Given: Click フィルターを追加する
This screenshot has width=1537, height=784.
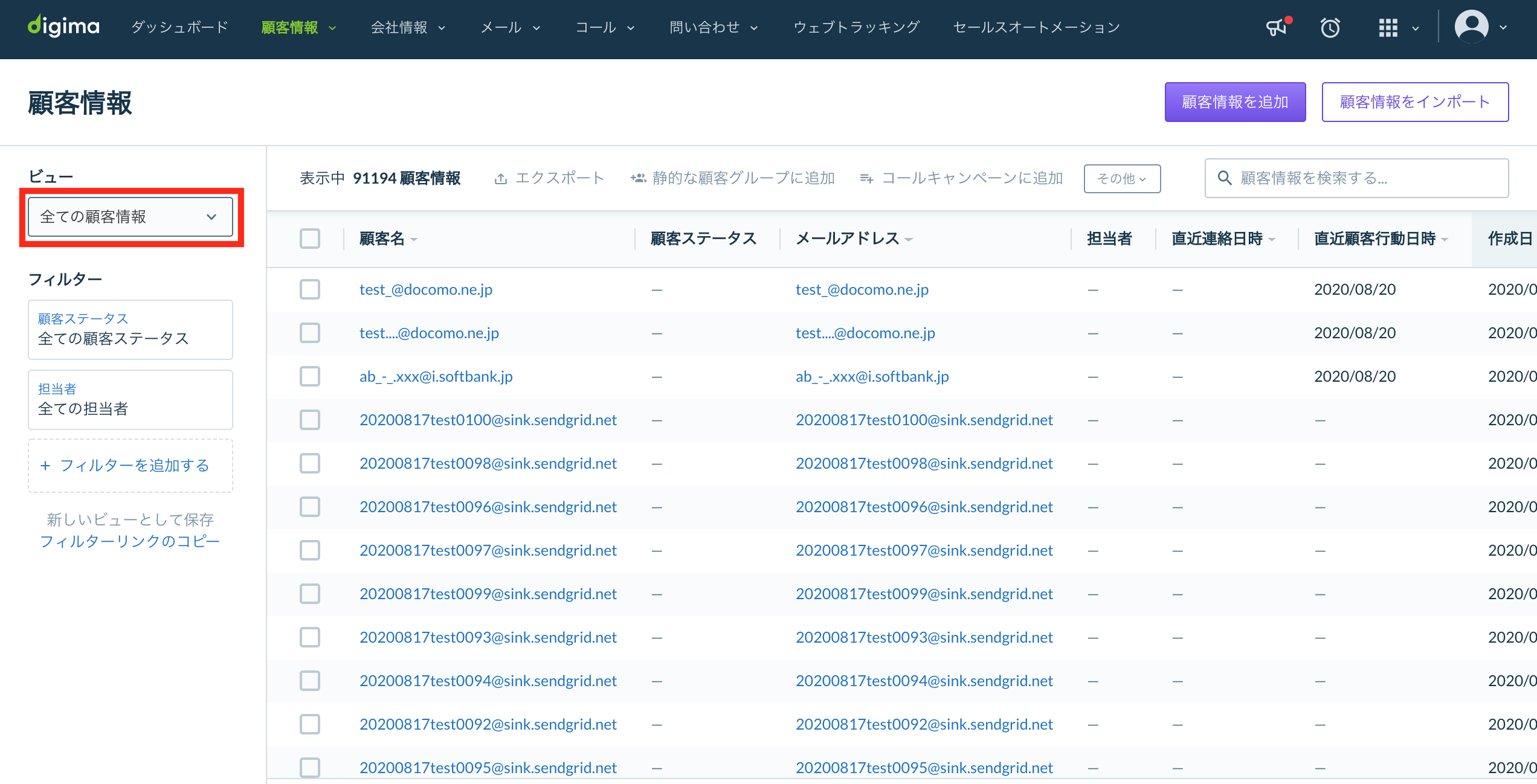Looking at the screenshot, I should 130,465.
